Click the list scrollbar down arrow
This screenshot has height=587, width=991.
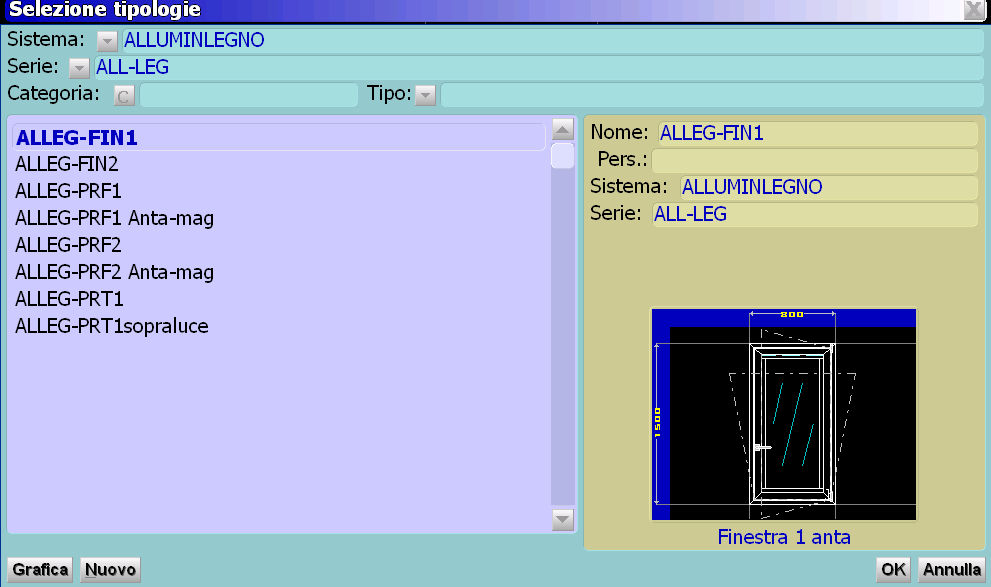[x=562, y=520]
